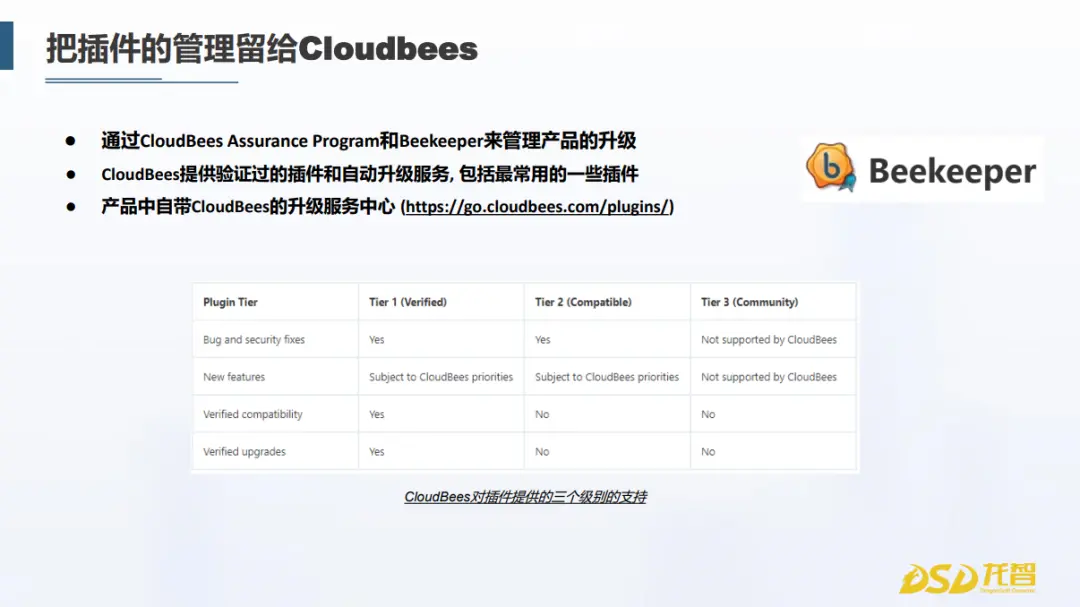
Task: Click Tier 2 'Yes' in Bug and security fixes row
Action: point(543,340)
